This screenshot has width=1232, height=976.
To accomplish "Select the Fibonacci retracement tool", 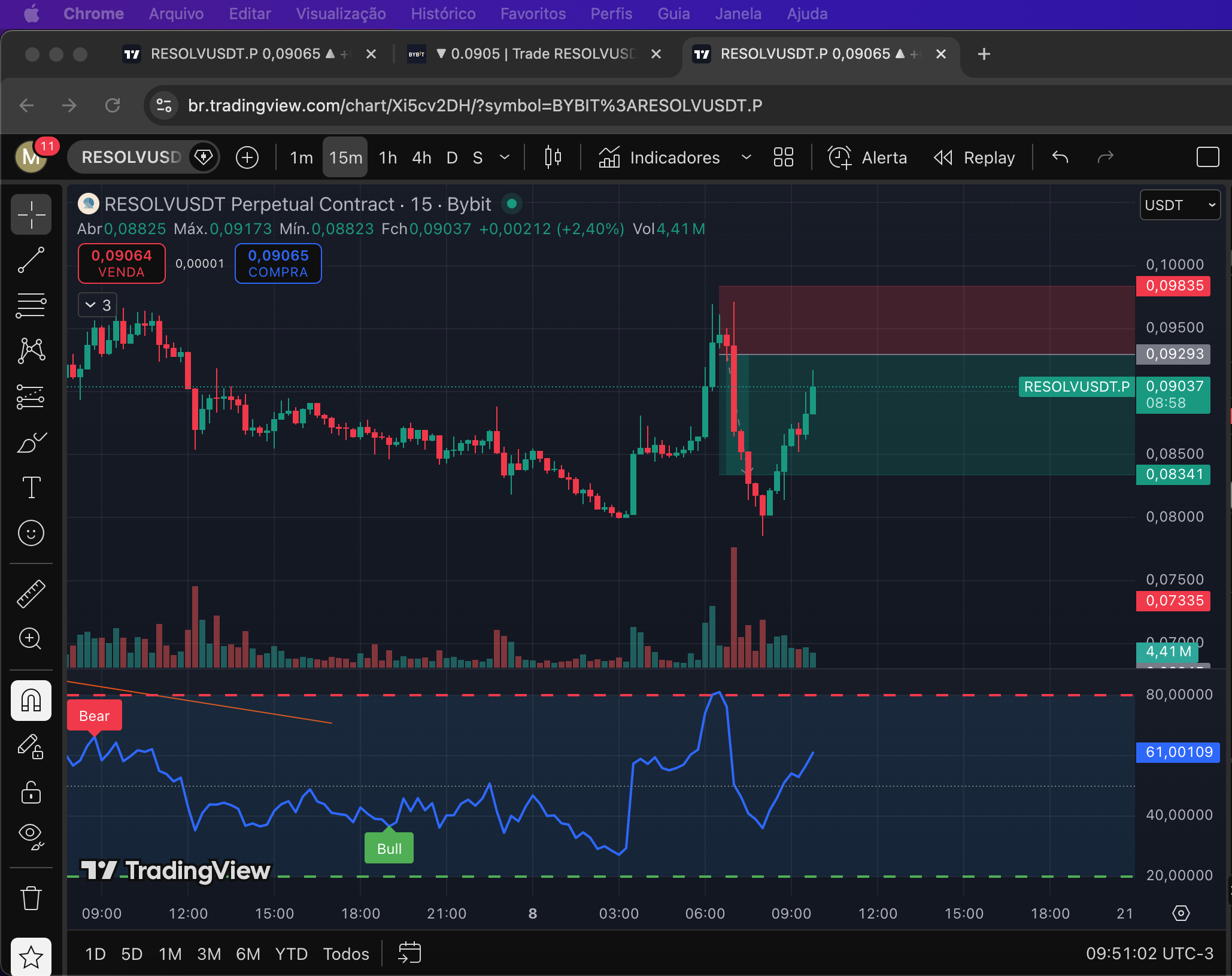I will coord(31,305).
